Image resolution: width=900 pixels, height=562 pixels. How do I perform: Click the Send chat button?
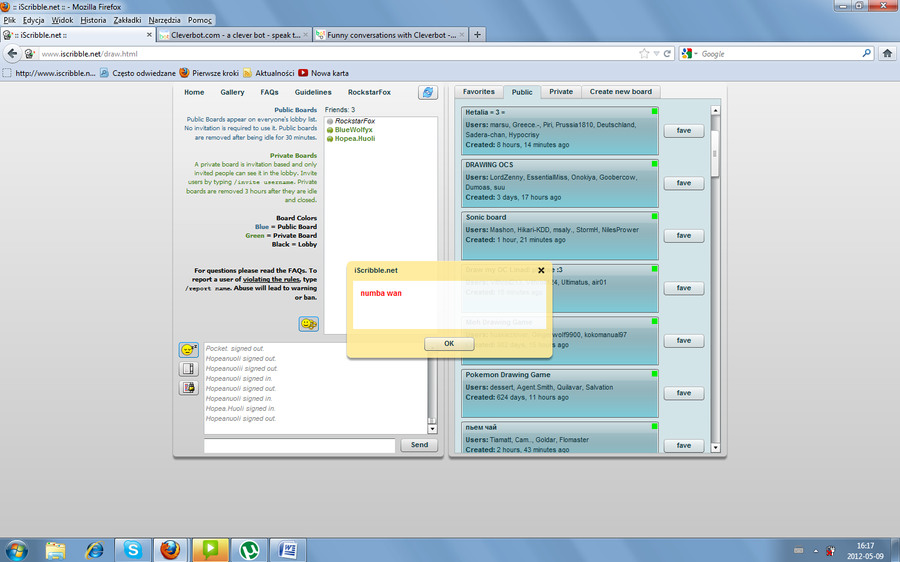tap(419, 445)
